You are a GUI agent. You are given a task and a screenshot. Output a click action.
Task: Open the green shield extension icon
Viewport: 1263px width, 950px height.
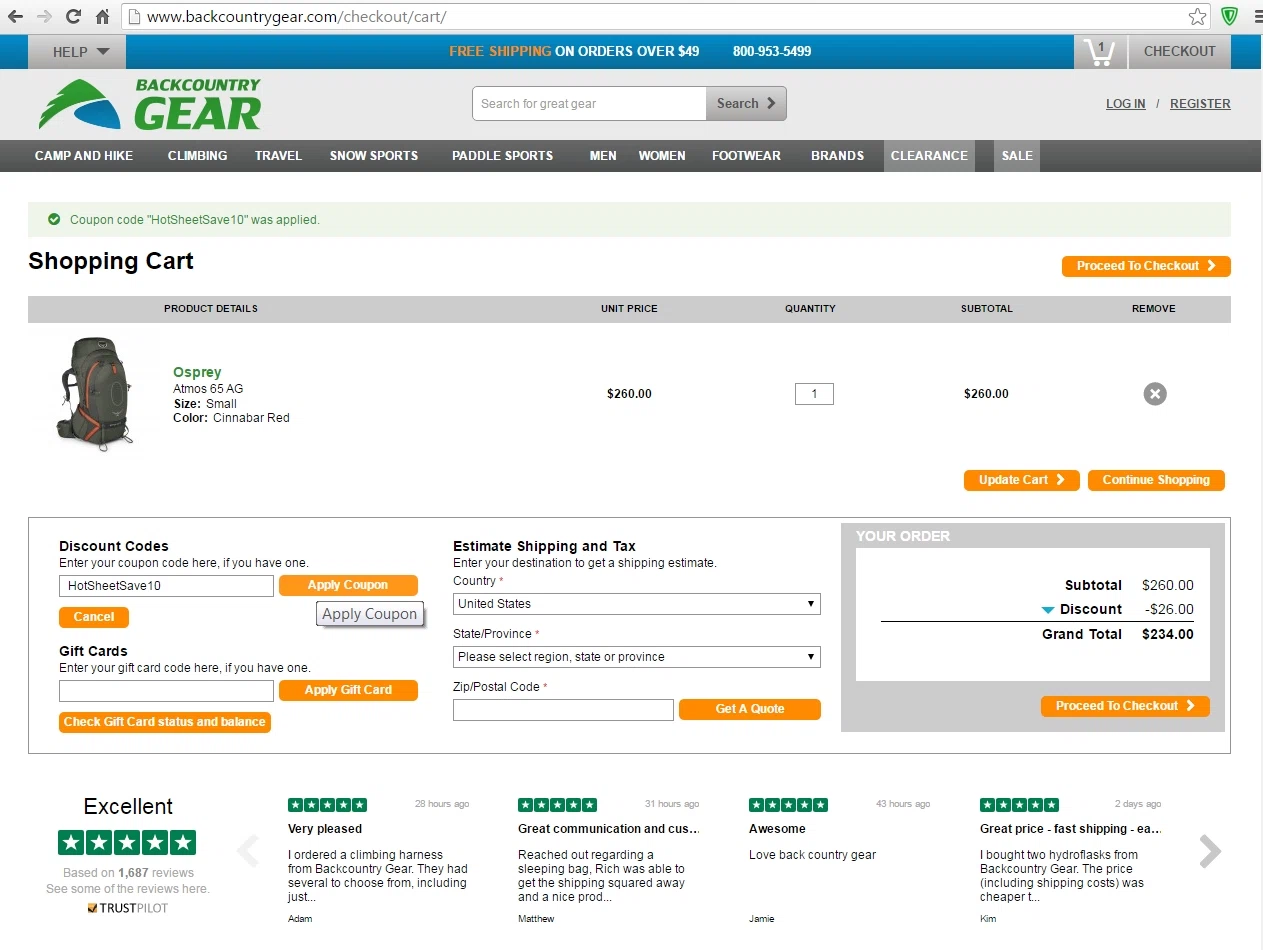(x=1230, y=16)
